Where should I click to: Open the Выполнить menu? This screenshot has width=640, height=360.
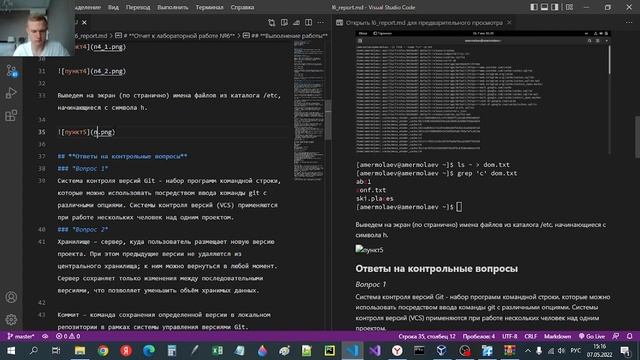[173, 7]
